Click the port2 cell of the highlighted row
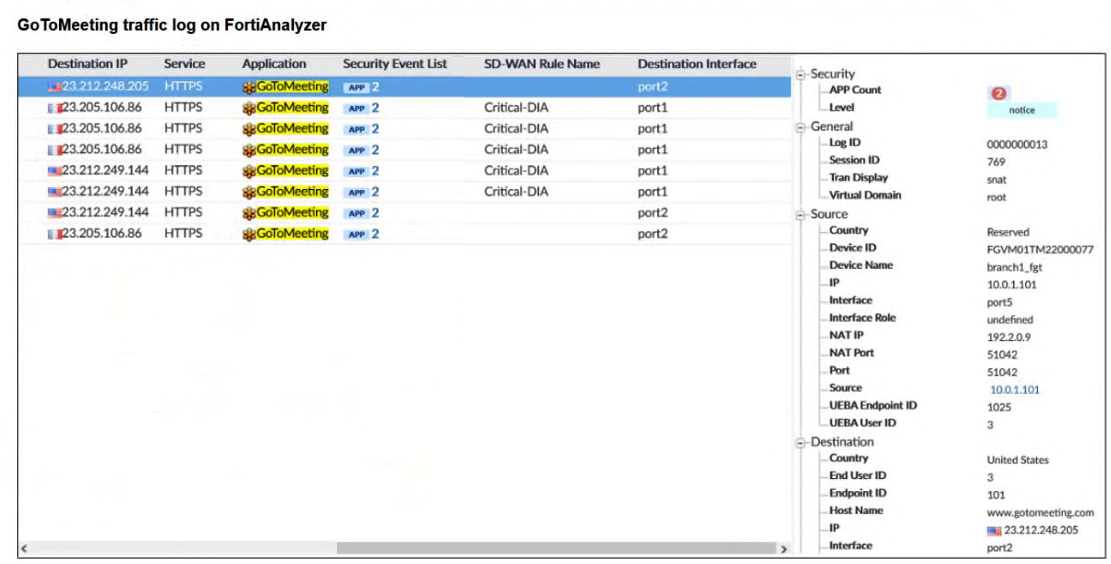The image size is (1111, 564). (652, 86)
